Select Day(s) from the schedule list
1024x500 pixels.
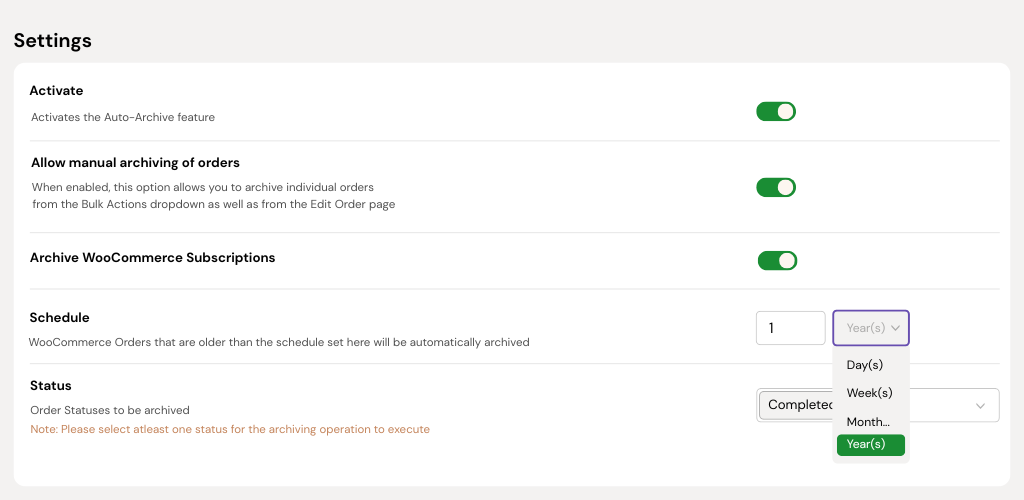point(865,365)
